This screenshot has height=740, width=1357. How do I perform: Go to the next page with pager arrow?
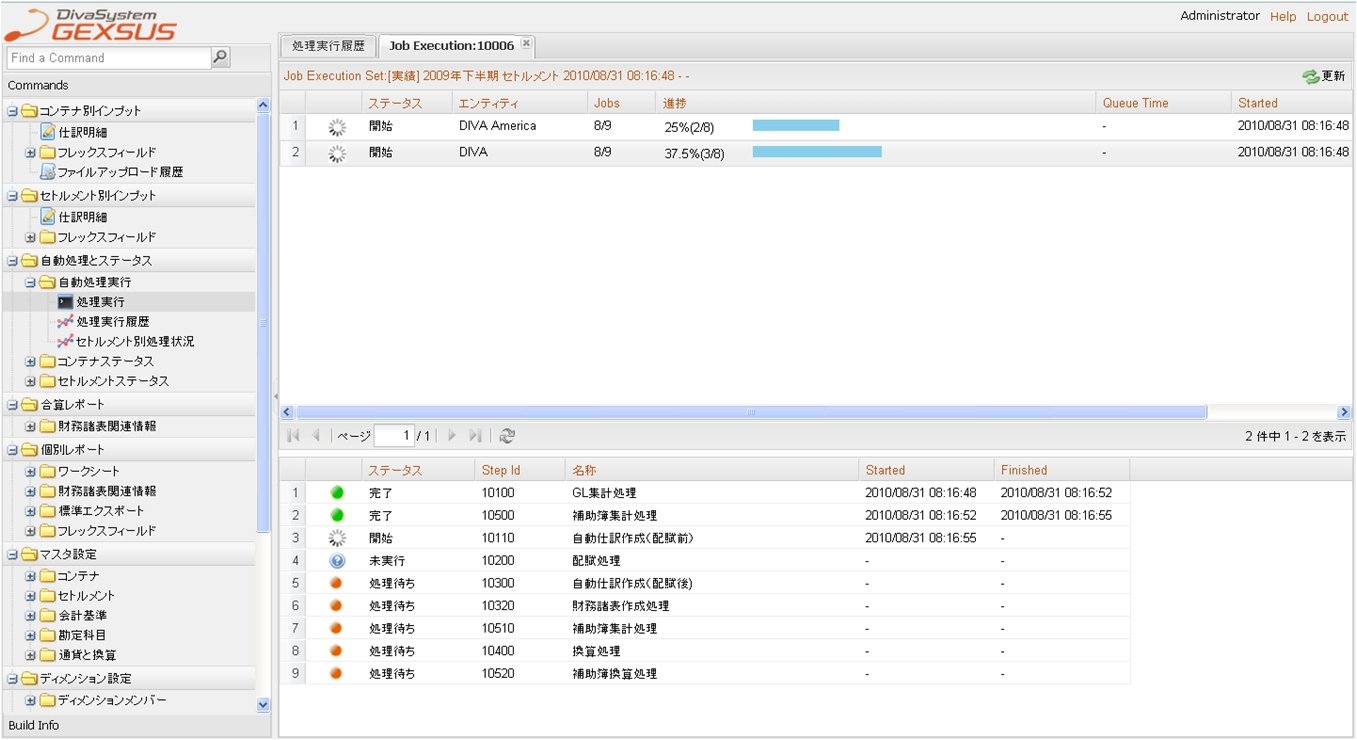452,435
